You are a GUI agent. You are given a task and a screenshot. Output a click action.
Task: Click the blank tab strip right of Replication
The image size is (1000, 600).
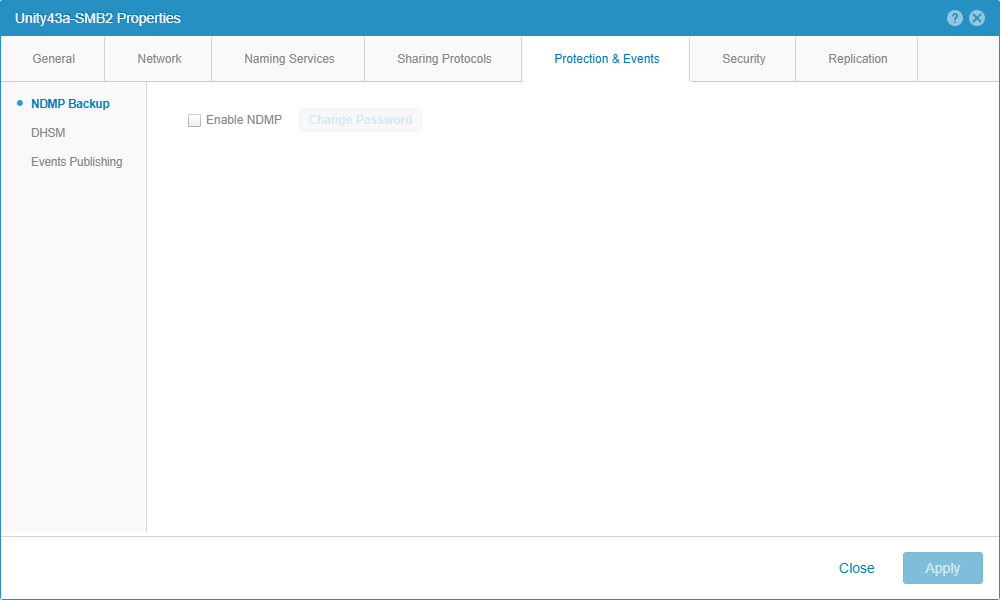point(957,59)
